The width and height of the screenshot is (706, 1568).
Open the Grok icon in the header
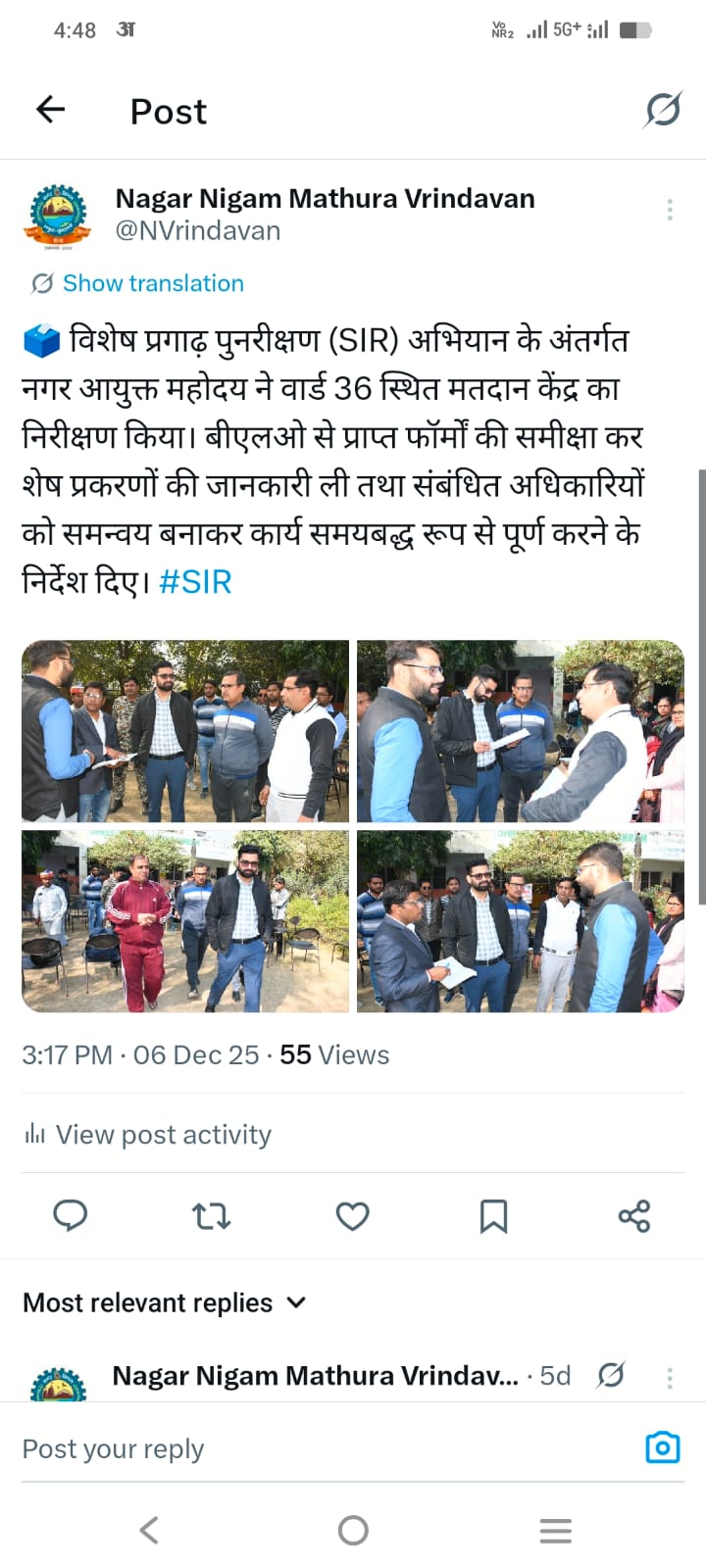coord(663,110)
